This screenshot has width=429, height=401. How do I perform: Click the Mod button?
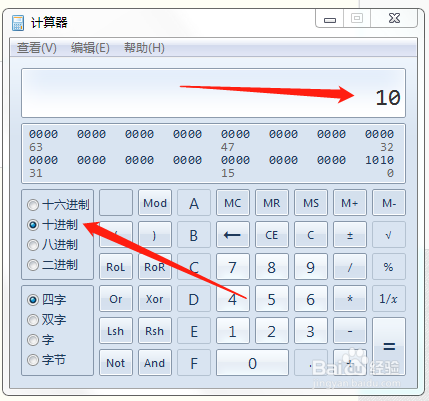[155, 203]
